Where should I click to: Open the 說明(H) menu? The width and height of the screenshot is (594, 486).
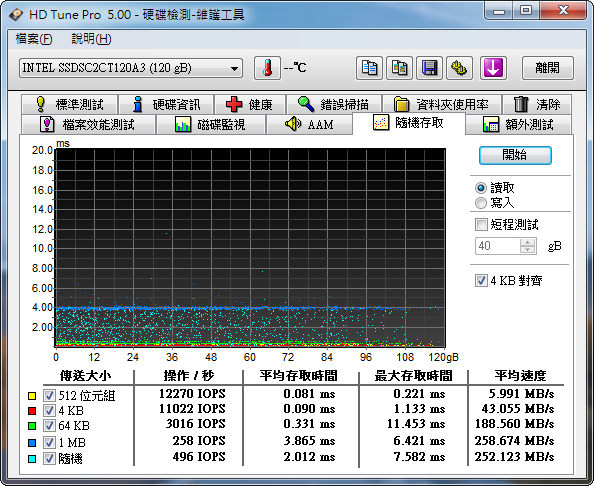click(x=91, y=39)
